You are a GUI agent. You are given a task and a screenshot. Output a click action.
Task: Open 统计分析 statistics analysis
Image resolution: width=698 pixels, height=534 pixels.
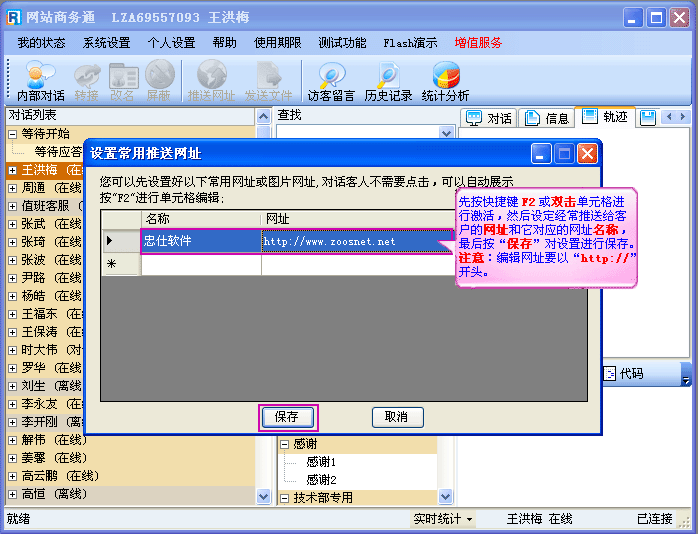click(445, 81)
